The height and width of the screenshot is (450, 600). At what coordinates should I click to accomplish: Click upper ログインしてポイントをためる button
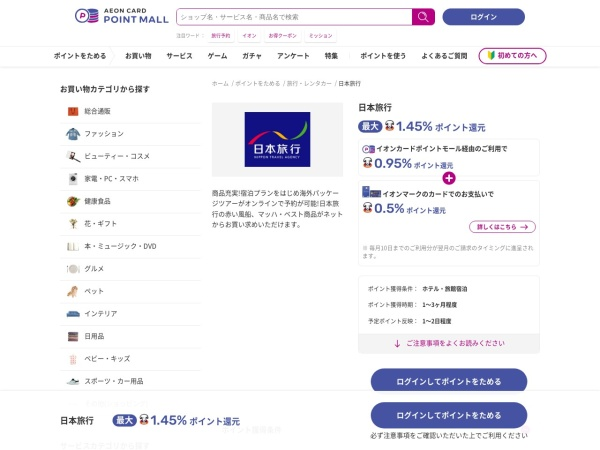pyautogui.click(x=449, y=382)
